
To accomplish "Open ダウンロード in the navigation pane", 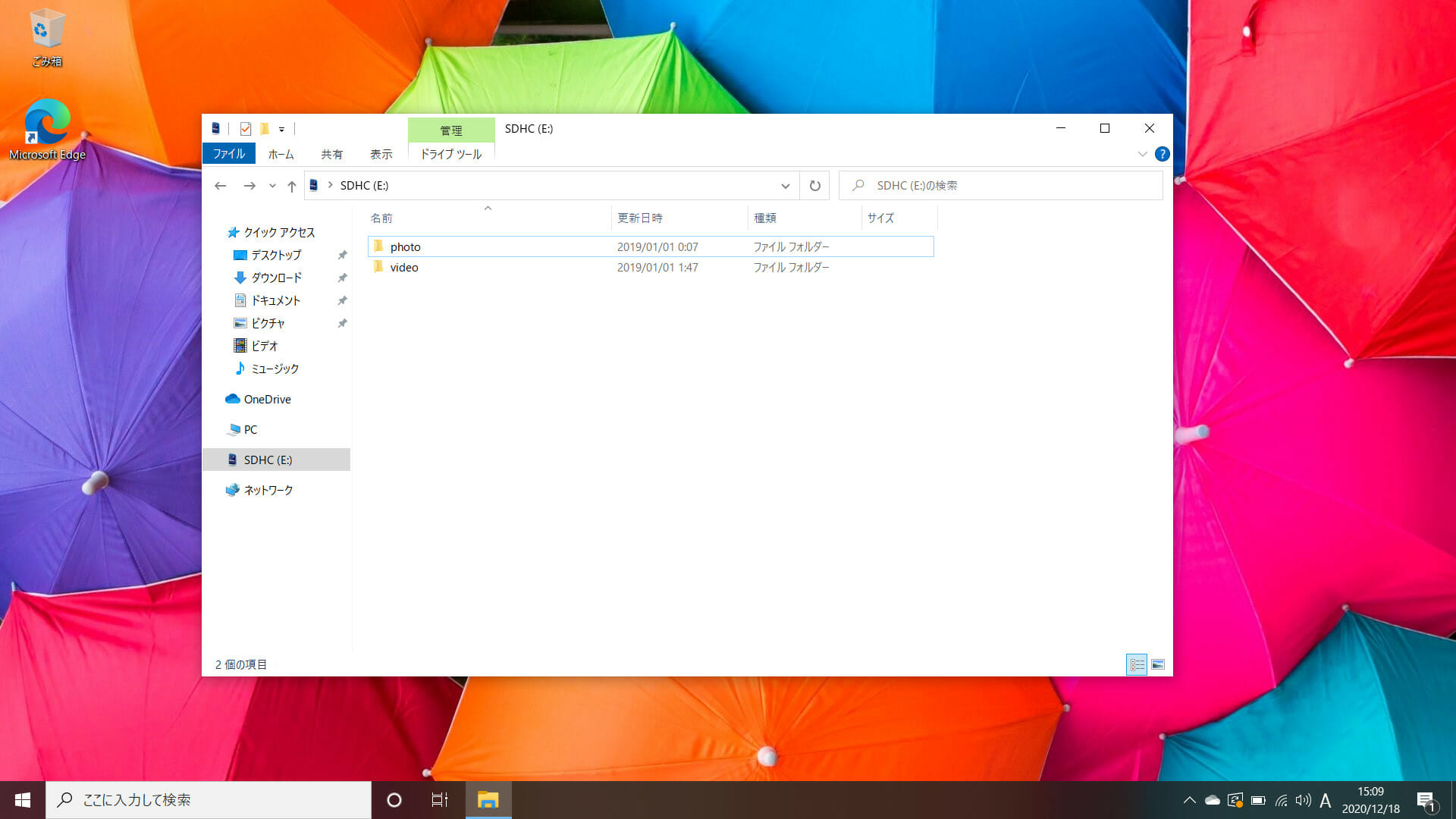I will coord(276,278).
